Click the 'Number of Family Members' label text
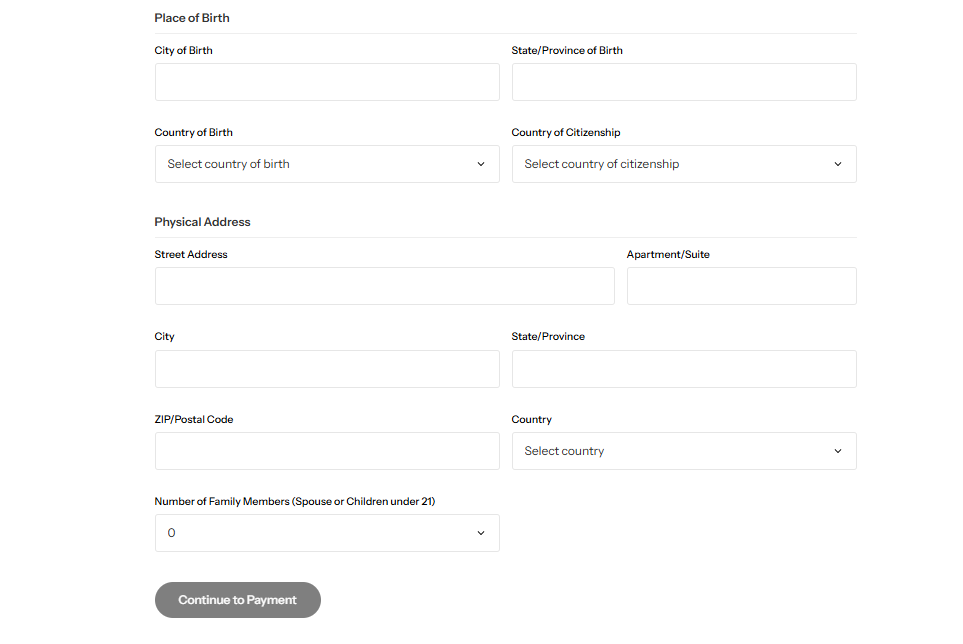The width and height of the screenshot is (963, 644). click(294, 501)
